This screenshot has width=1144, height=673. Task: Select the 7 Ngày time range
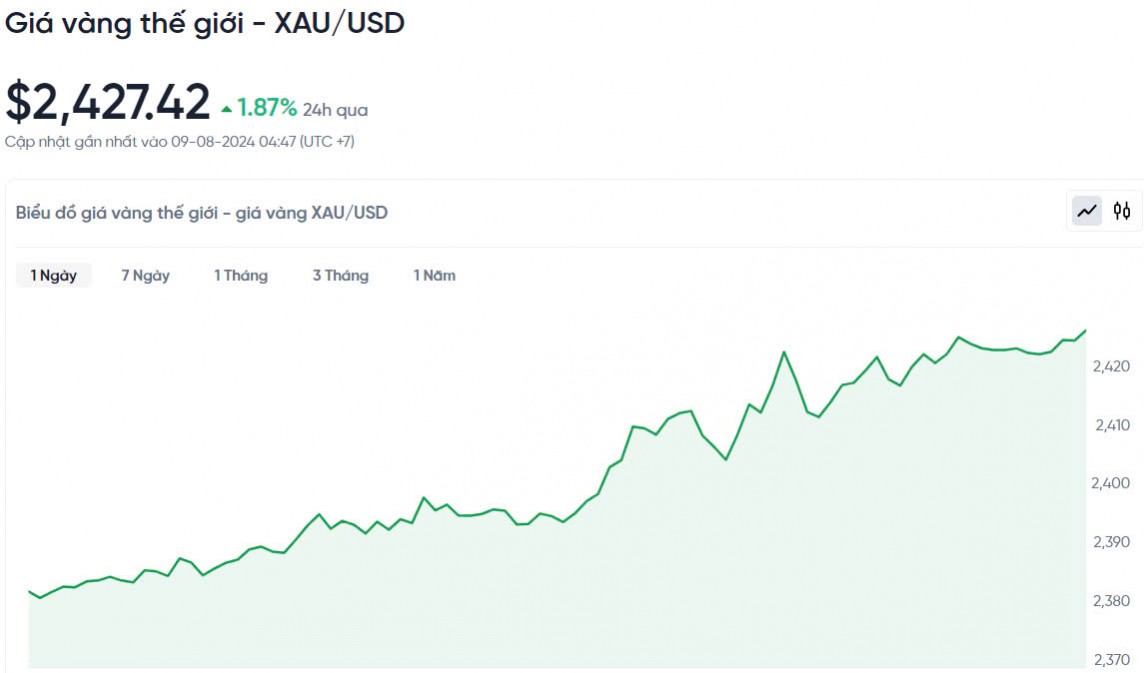click(146, 275)
